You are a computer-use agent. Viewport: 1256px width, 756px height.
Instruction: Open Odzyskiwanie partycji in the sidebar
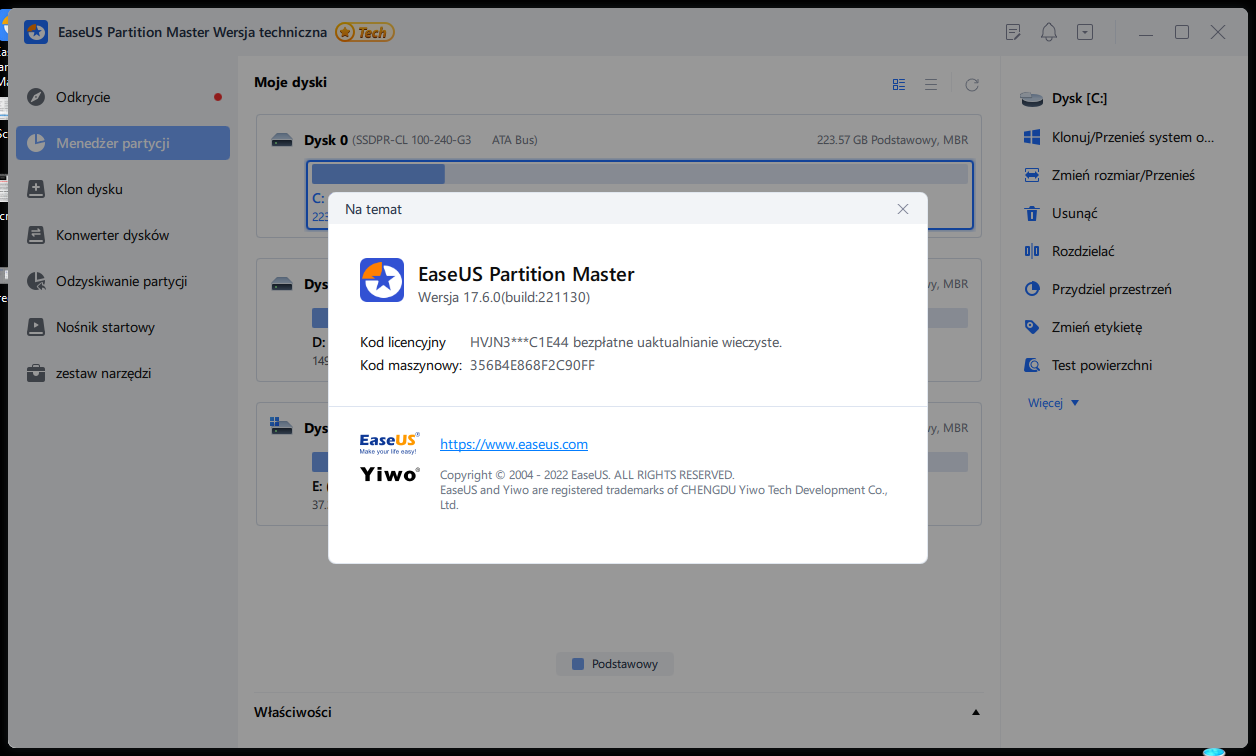pyautogui.click(x=123, y=281)
